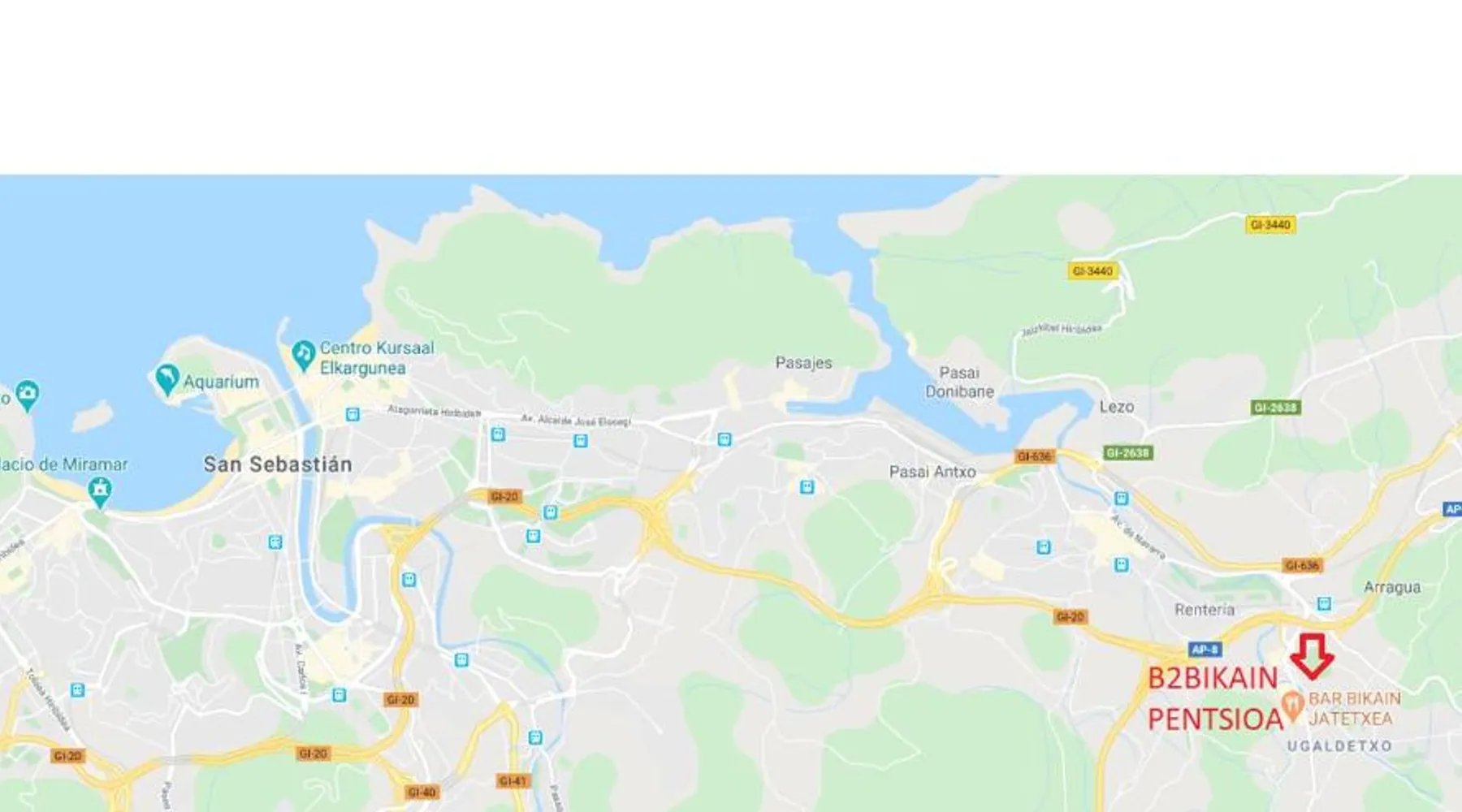Open the Bar Bikain restaurant pin
Image resolution: width=1462 pixels, height=812 pixels.
coord(1292,705)
